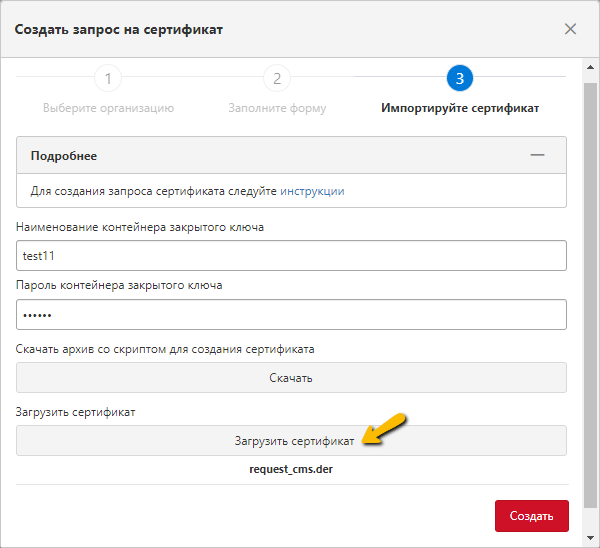Click the Скачать архив со скриптом label

(x=165, y=349)
